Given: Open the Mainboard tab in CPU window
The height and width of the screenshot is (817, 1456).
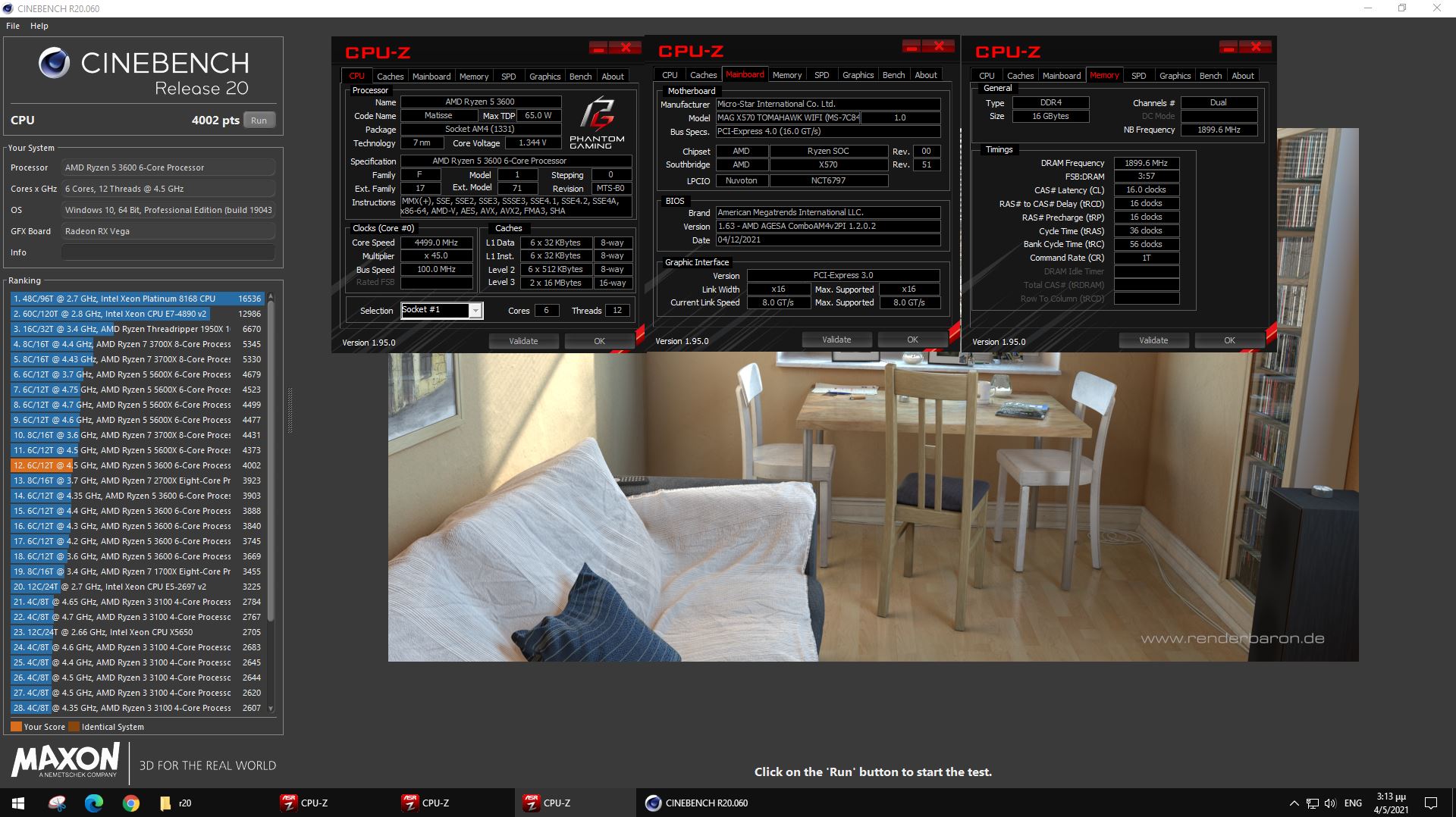Looking at the screenshot, I should pos(431,77).
